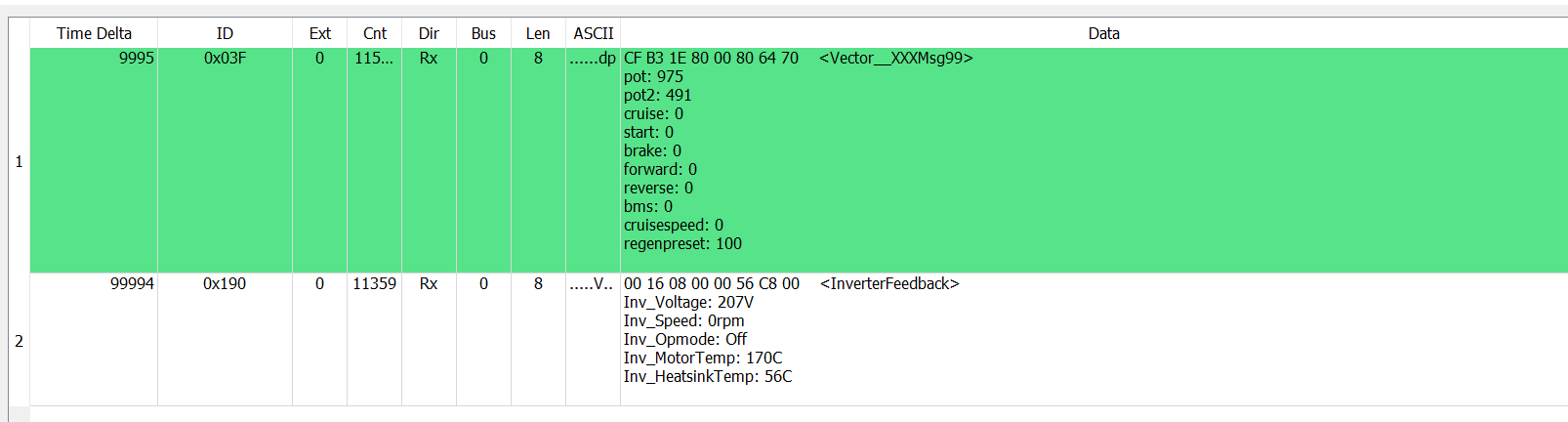Select the ASCII cell in the 0x03F row

pyautogui.click(x=593, y=59)
